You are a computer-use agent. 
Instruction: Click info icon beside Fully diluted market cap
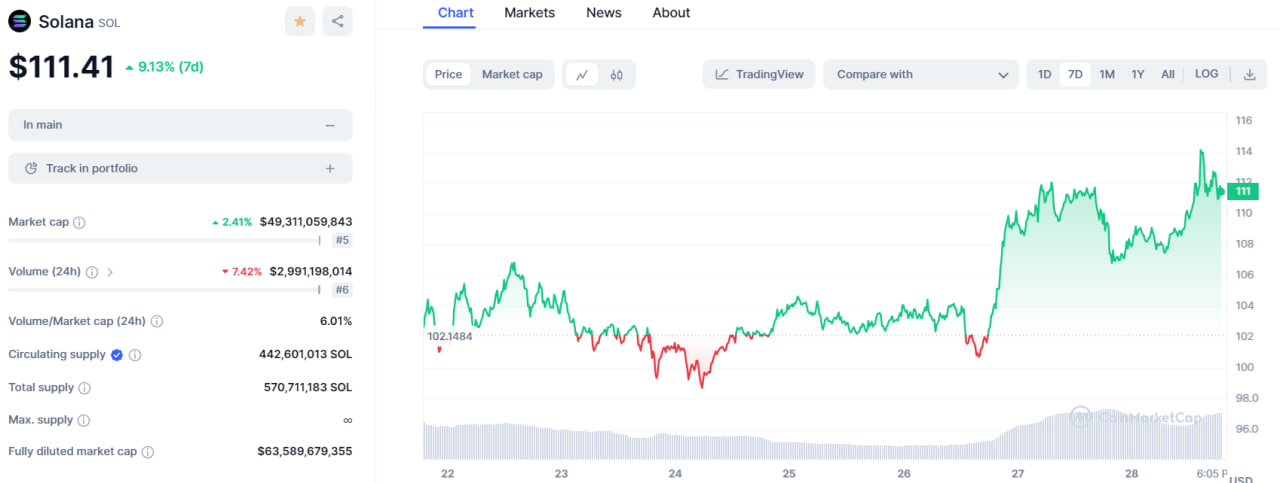(148, 452)
